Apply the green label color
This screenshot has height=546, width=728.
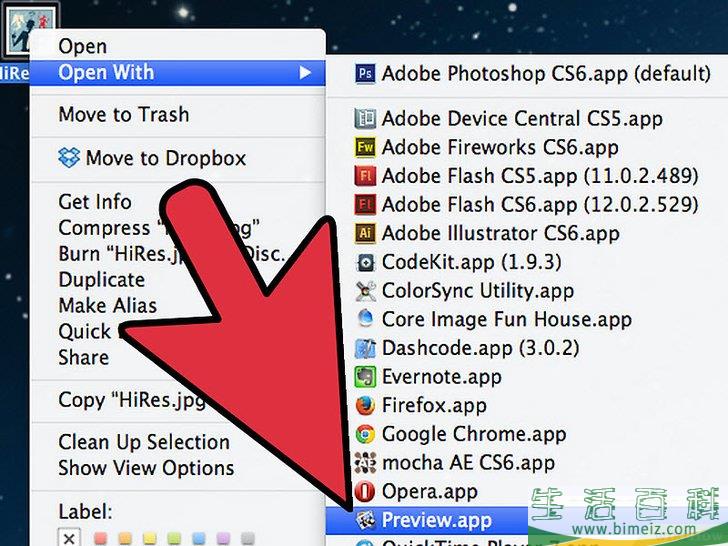coord(174,539)
